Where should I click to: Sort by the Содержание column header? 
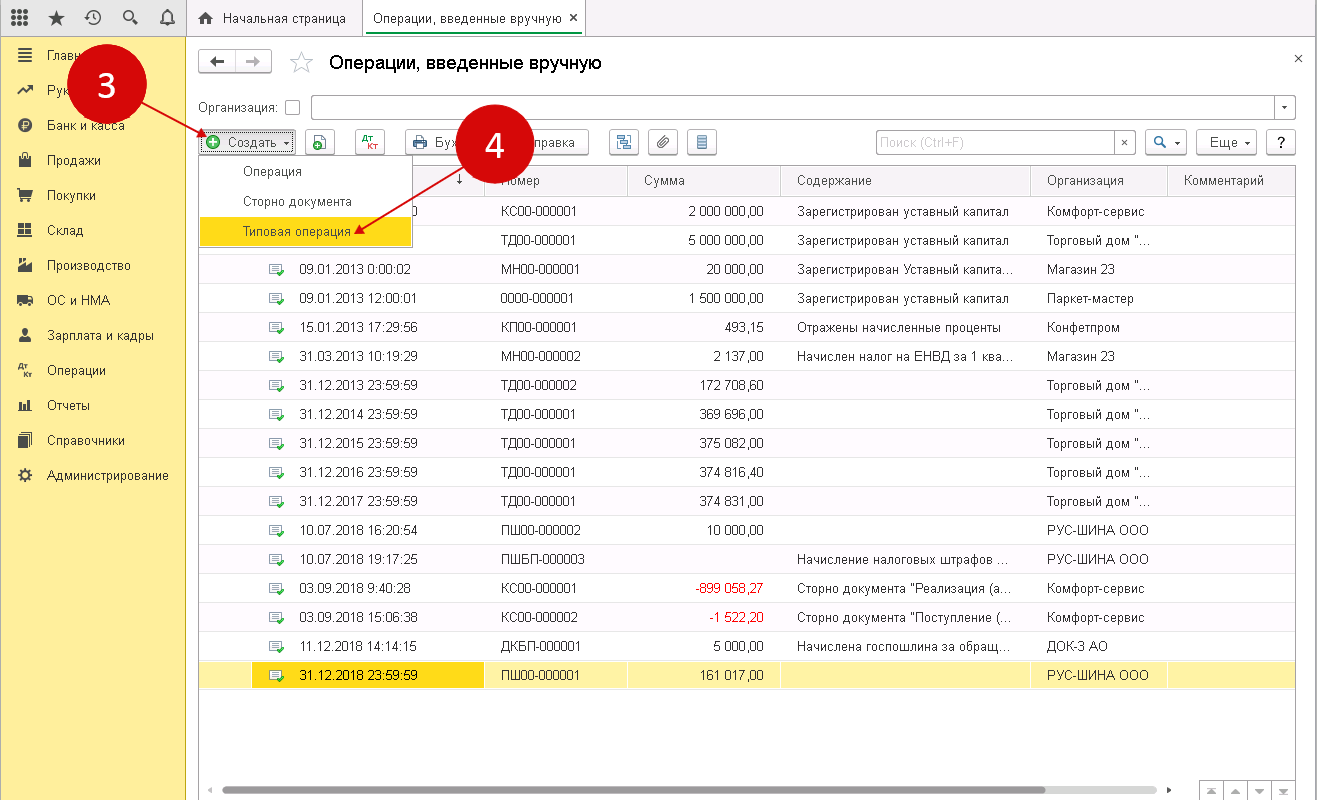(905, 181)
